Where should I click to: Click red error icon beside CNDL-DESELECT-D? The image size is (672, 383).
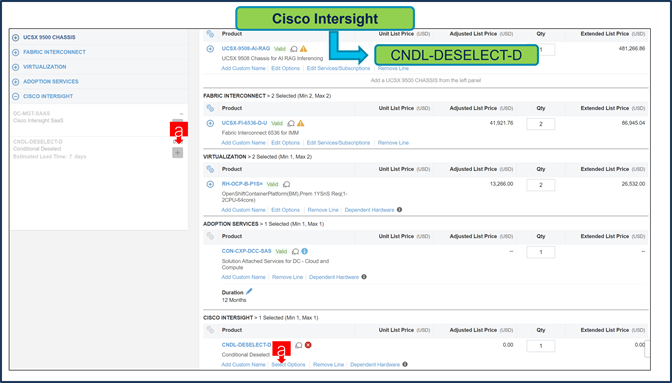(308, 345)
